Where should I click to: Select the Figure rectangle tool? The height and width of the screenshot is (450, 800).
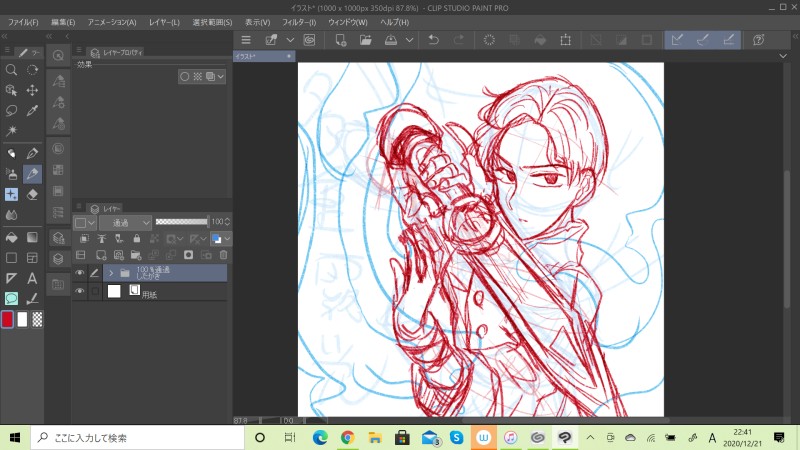[11, 258]
